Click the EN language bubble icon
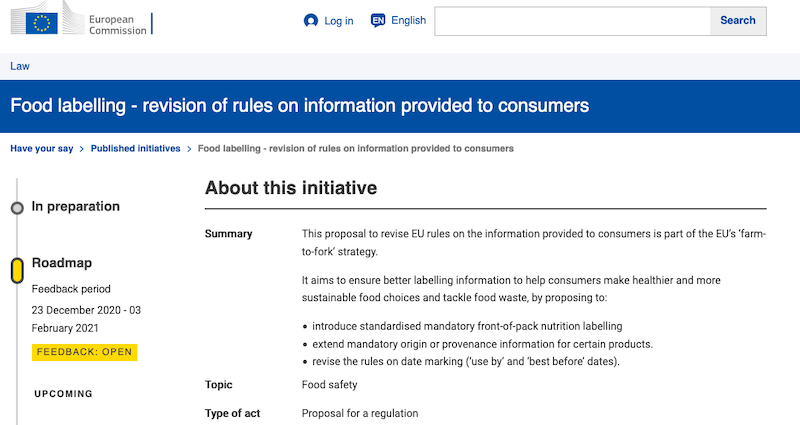 [x=378, y=21]
